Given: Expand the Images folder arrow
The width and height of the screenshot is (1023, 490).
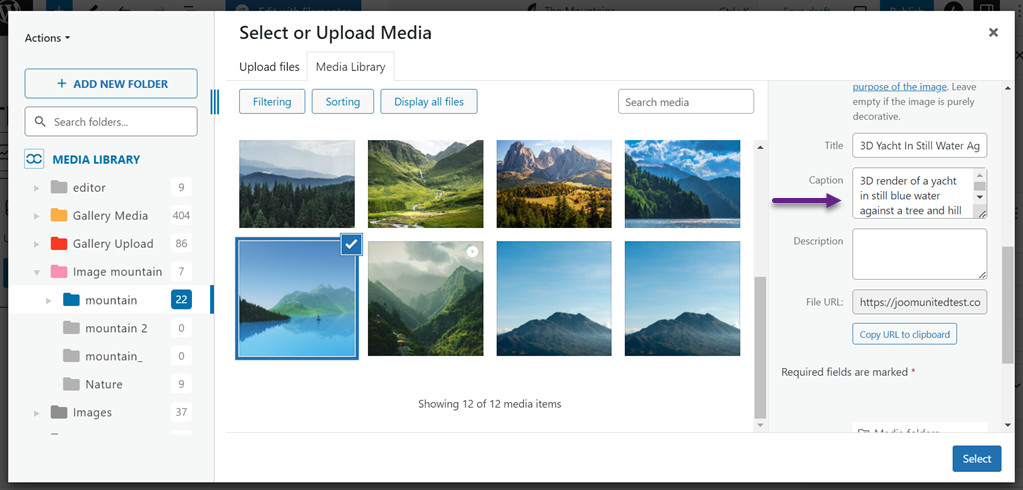Looking at the screenshot, I should point(37,413).
